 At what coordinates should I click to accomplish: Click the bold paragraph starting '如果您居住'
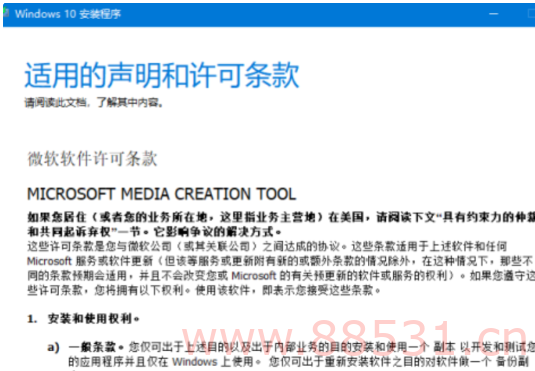281,217
